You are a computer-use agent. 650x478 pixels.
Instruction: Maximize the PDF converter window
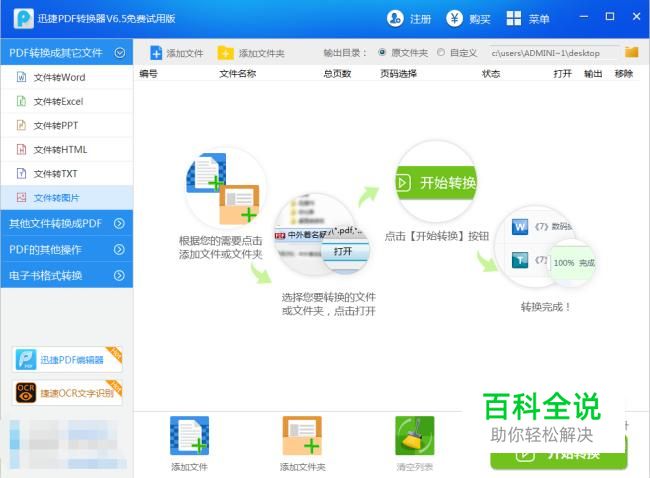pos(610,17)
